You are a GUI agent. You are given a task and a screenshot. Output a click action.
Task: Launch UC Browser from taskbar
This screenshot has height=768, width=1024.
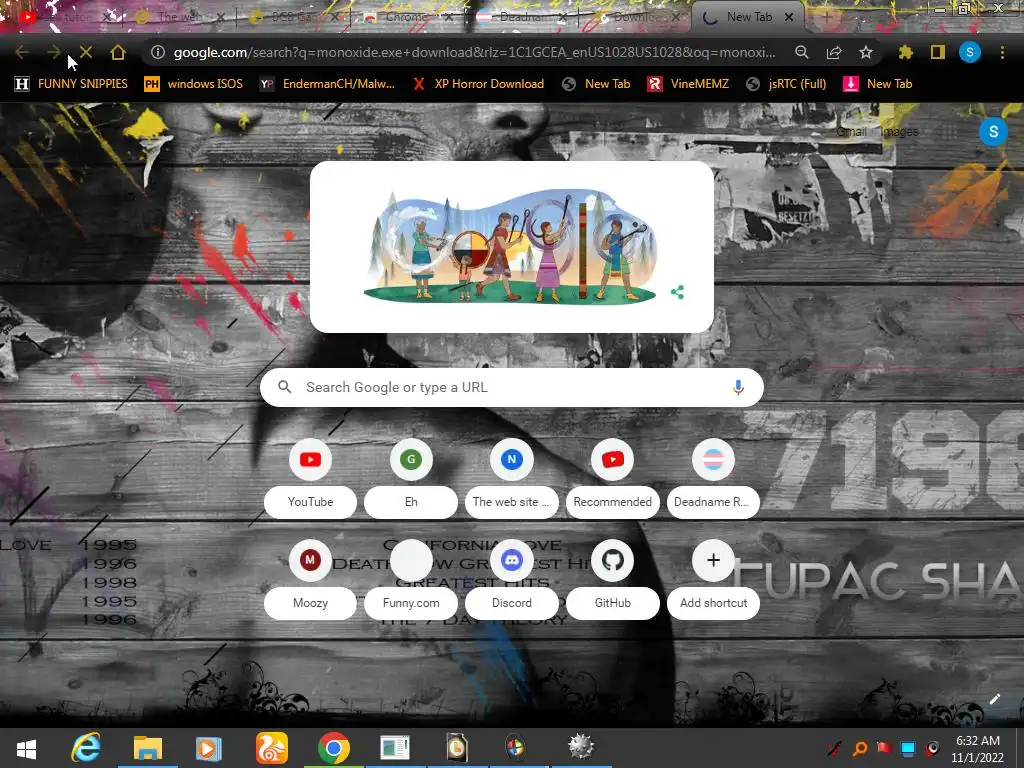click(x=271, y=748)
